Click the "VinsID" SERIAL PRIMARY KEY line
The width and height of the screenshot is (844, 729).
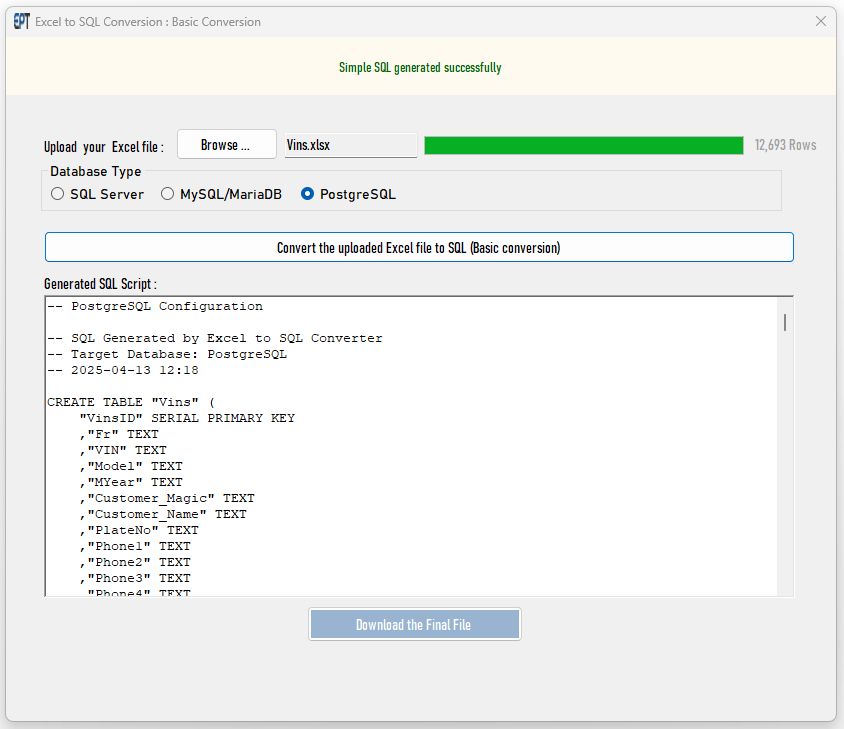[x=187, y=418]
